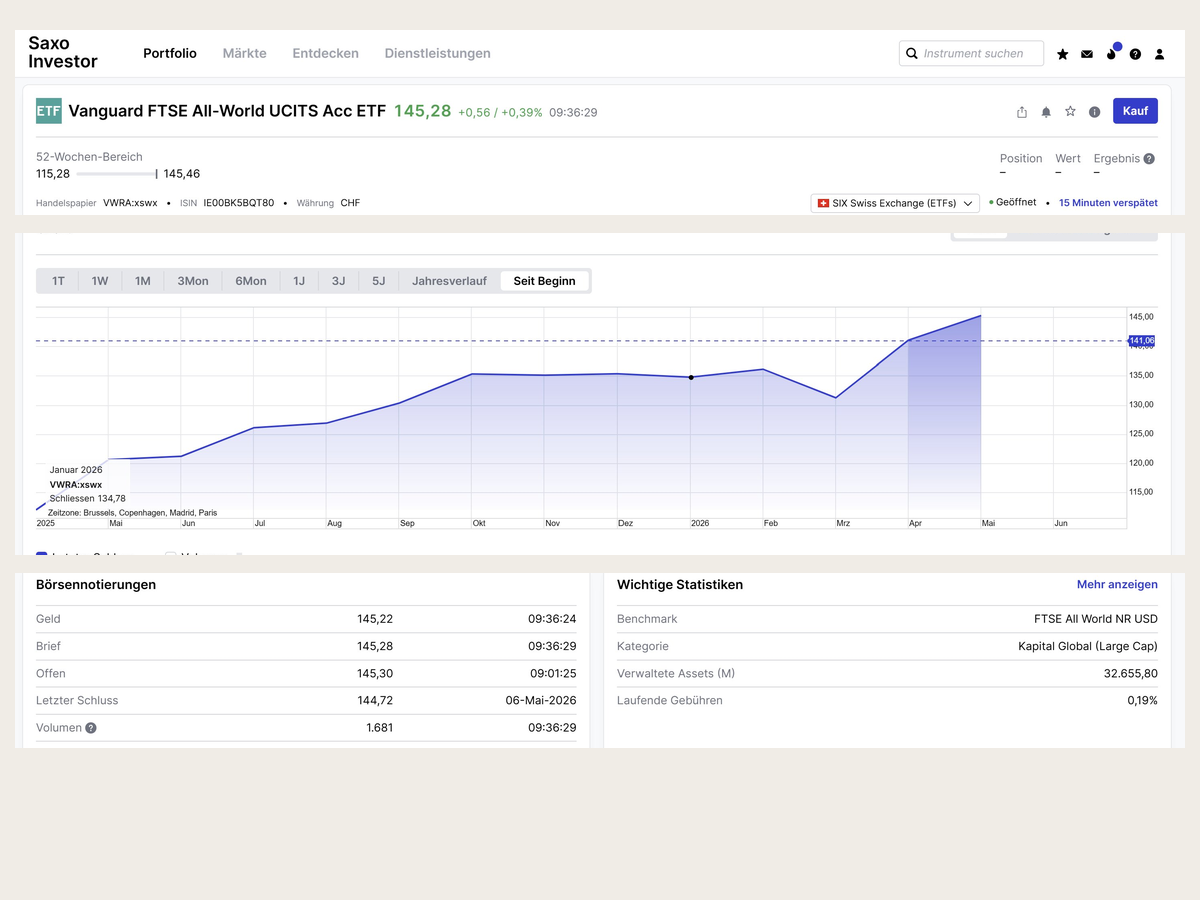Click the blue Kauf button

pos(1135,111)
